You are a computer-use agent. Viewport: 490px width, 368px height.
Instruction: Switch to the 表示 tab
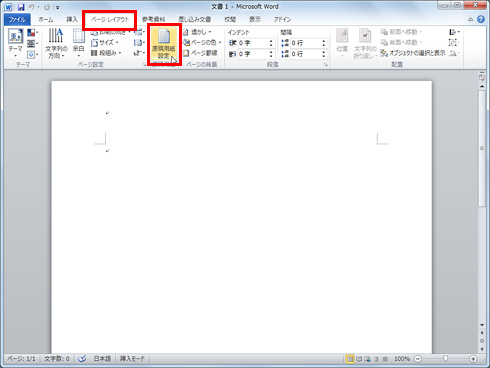click(x=255, y=20)
